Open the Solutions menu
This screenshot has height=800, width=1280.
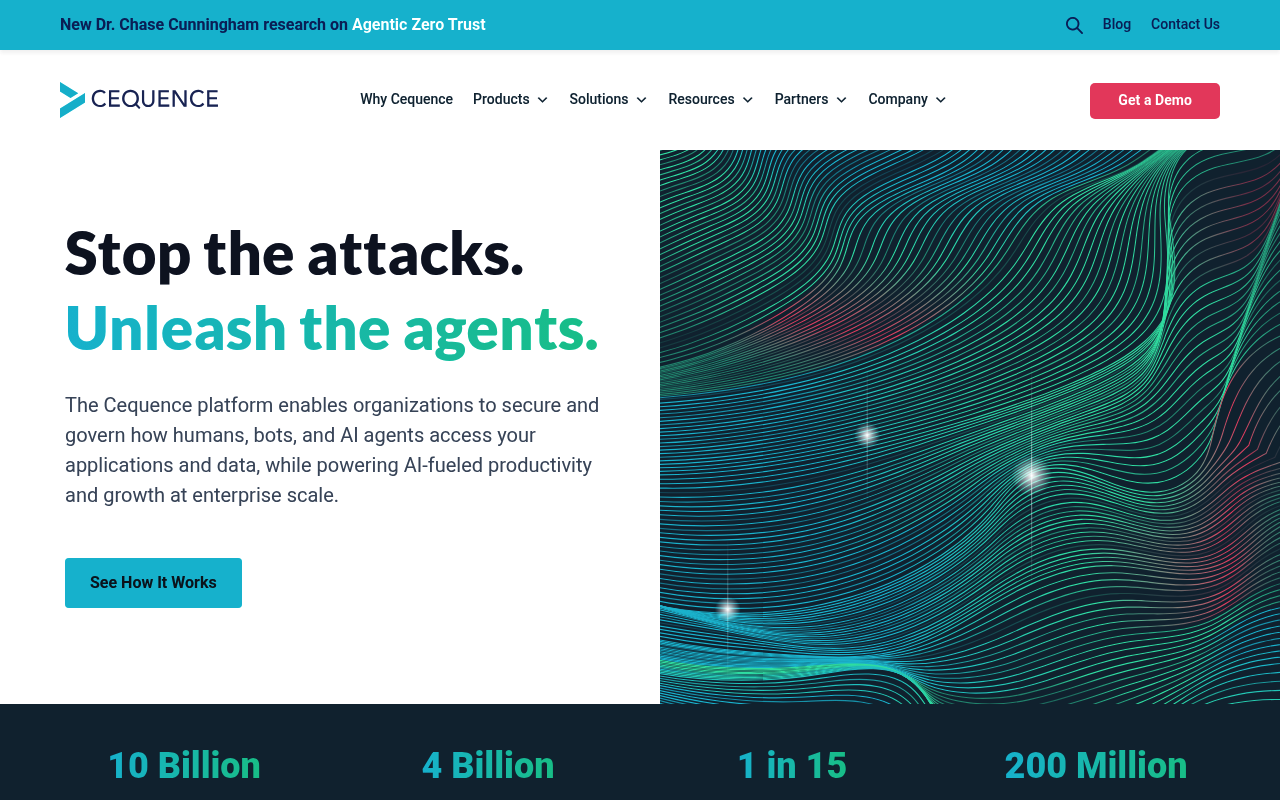599,99
